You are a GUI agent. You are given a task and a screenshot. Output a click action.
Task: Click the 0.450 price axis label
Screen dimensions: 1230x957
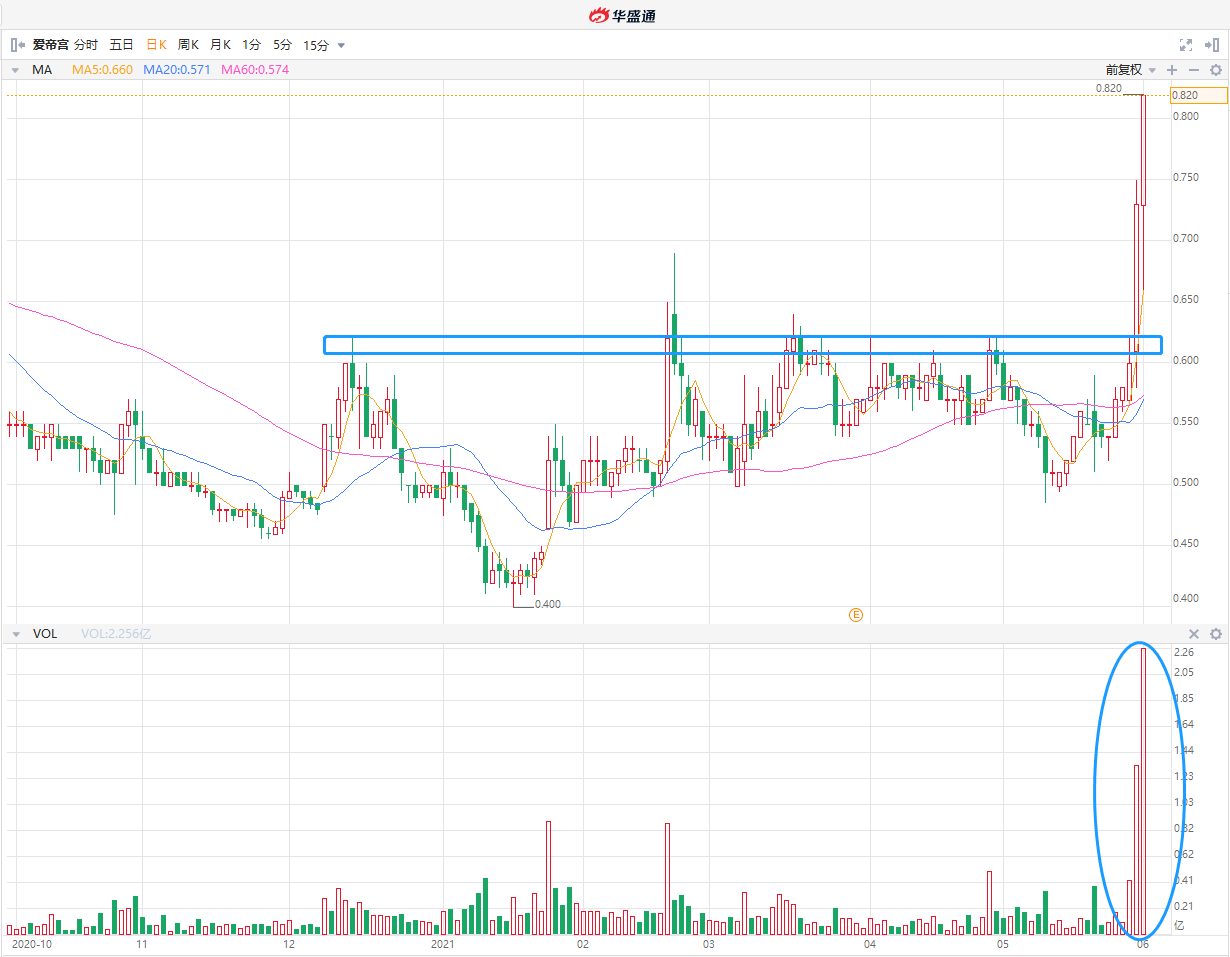[1186, 544]
